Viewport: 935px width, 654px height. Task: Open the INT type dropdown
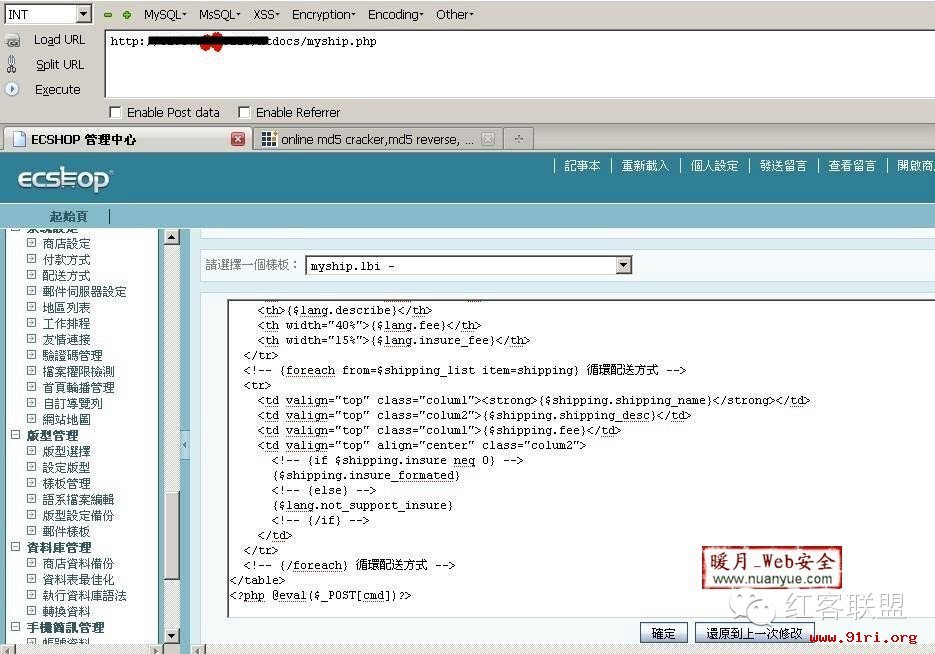84,14
